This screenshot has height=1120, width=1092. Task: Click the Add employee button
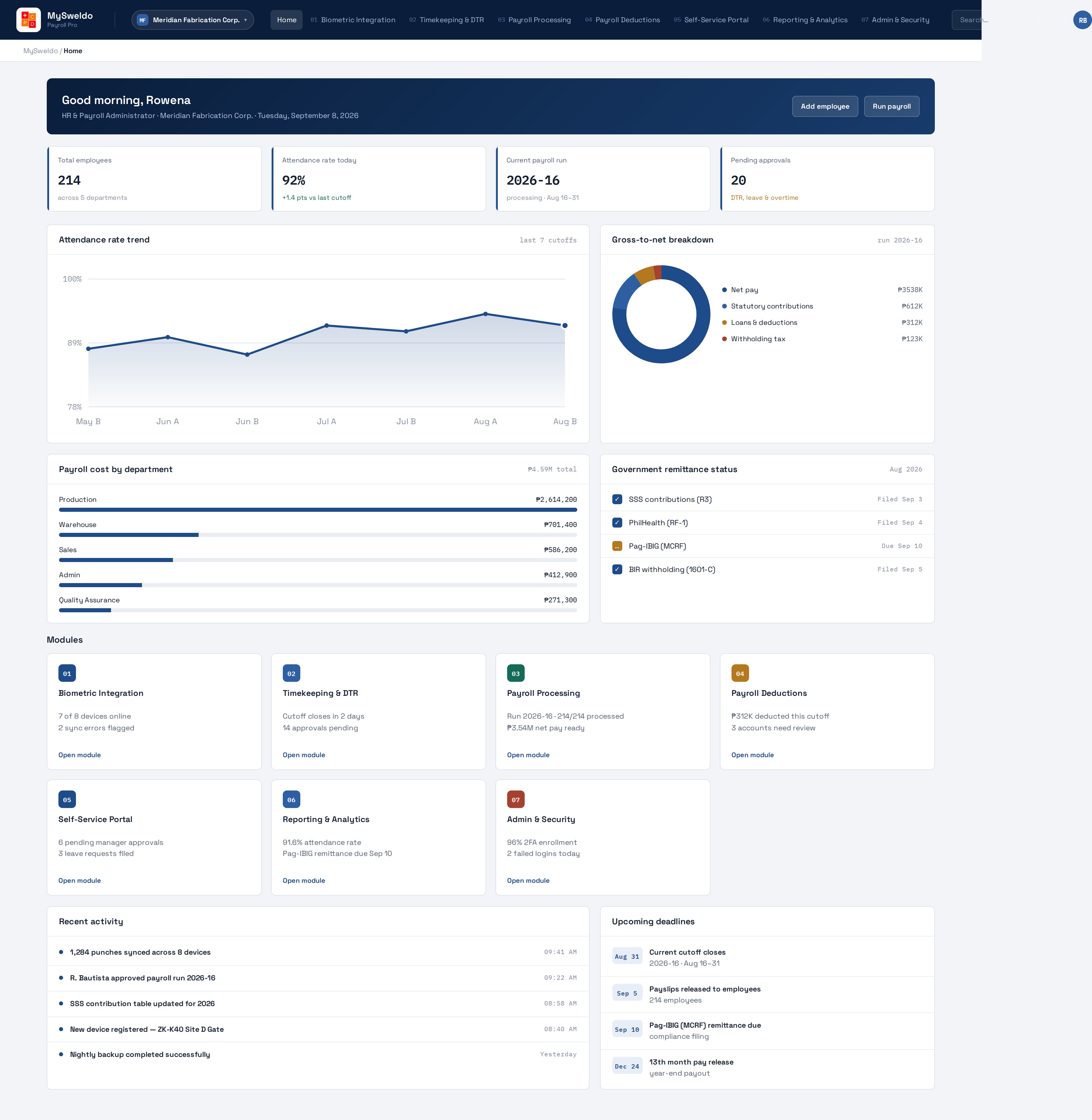(x=825, y=106)
